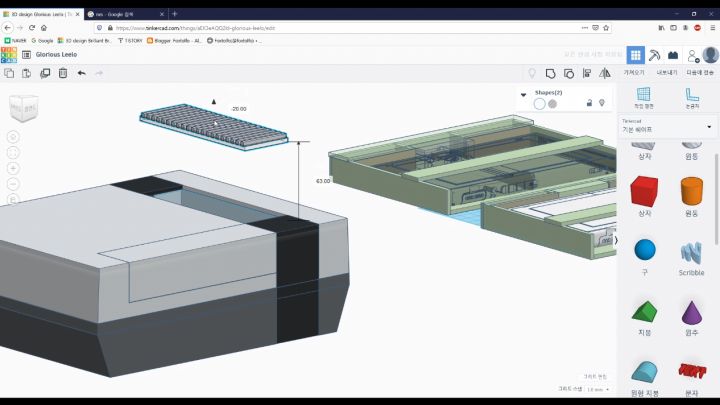This screenshot has height=405, width=720.
Task: Undo the last action
Action: 81,73
